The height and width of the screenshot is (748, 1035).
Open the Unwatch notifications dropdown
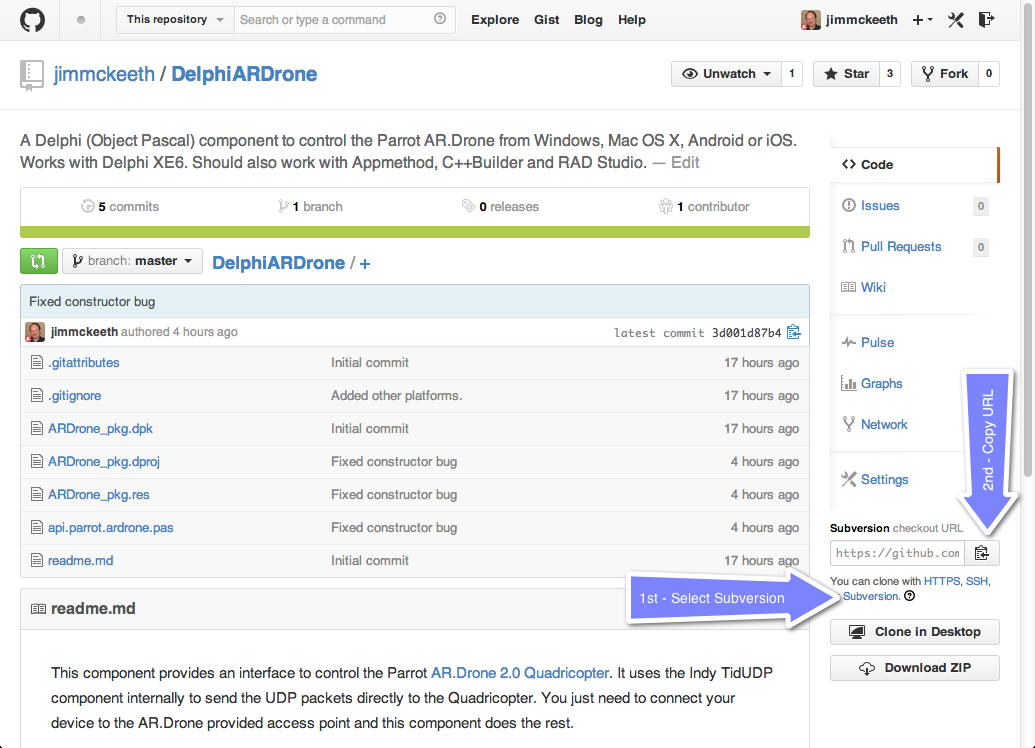pyautogui.click(x=726, y=74)
